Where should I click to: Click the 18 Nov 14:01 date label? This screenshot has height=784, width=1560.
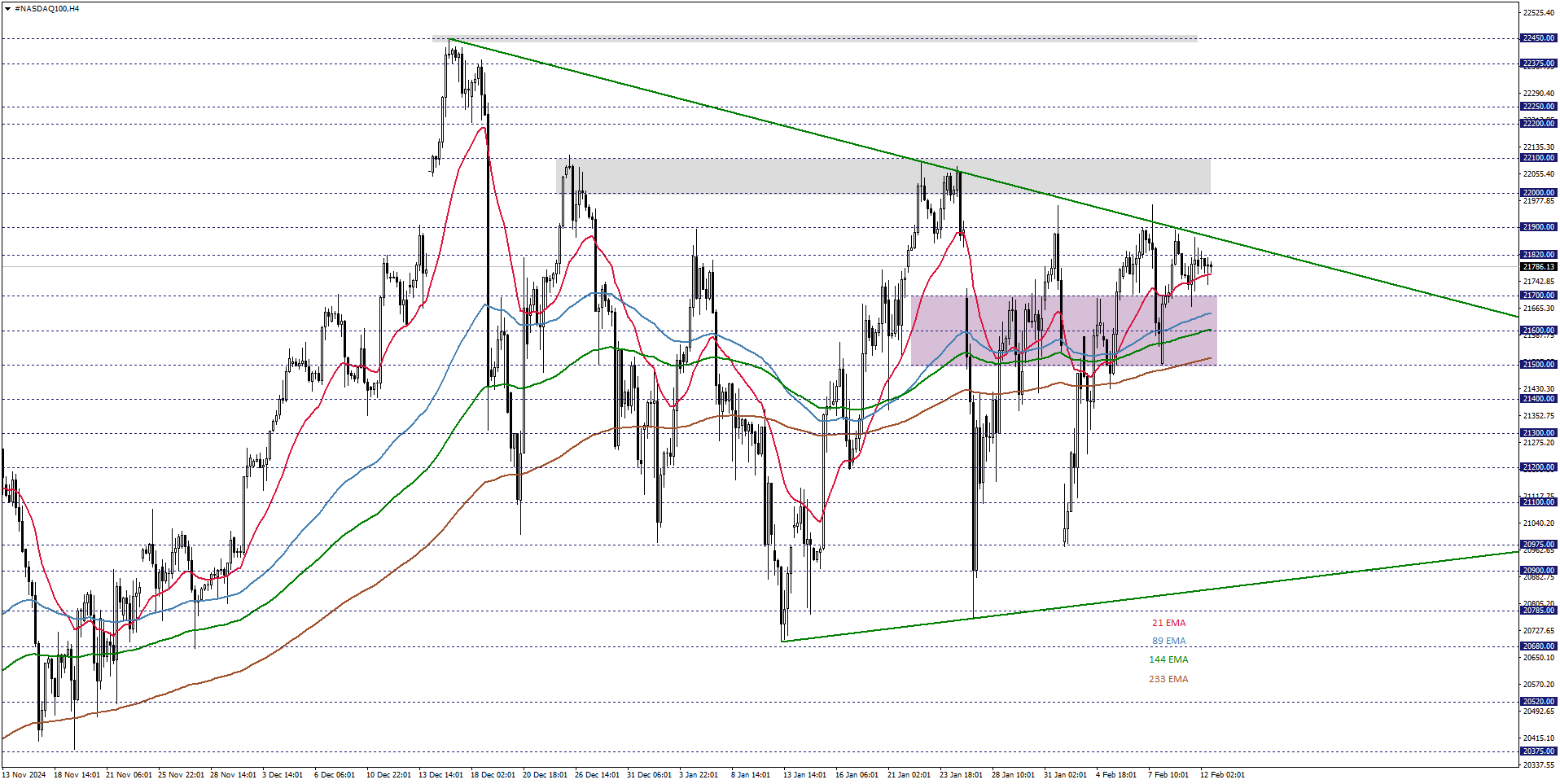pyautogui.click(x=77, y=775)
